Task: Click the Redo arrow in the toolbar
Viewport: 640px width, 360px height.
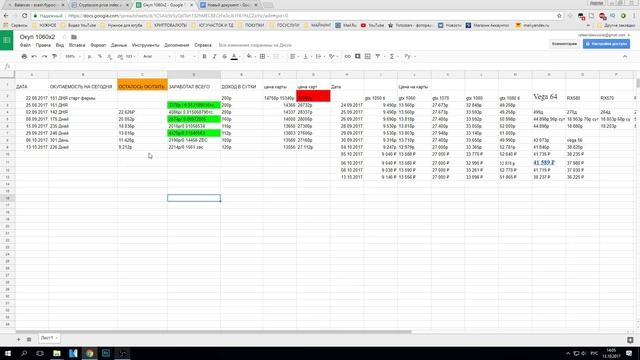Action: [44, 56]
